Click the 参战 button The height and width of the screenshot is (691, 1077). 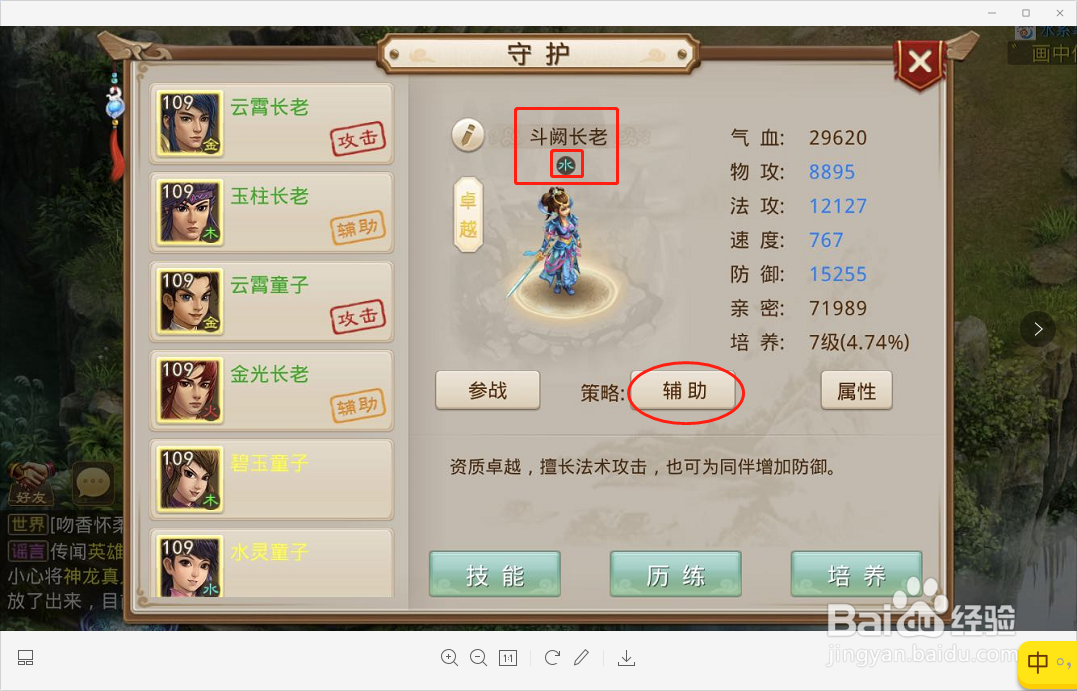488,391
